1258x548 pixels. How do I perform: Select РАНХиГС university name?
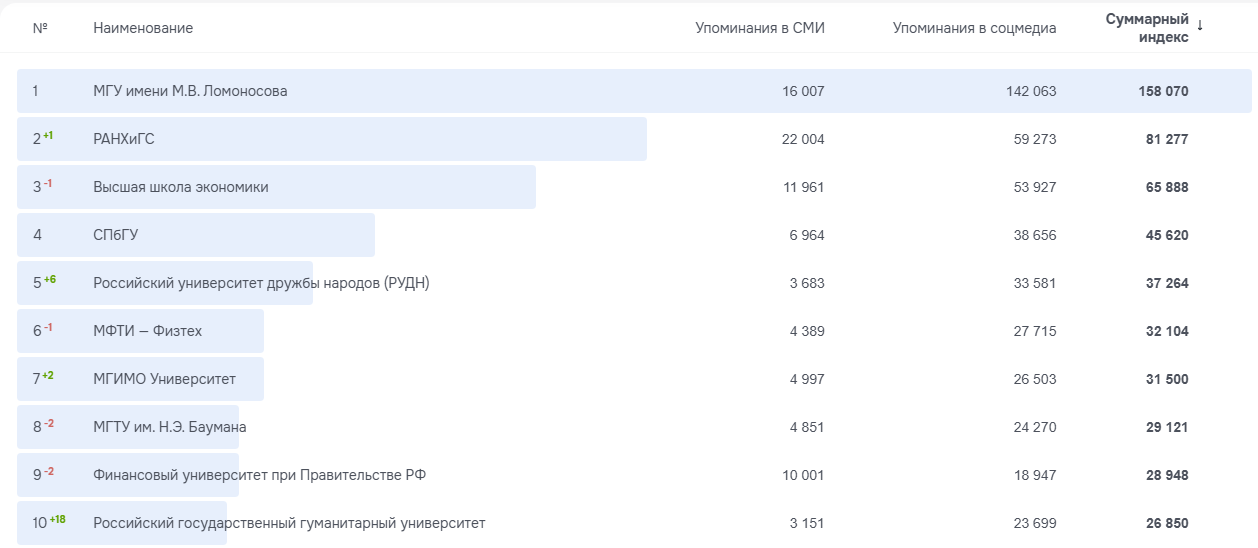pos(124,139)
